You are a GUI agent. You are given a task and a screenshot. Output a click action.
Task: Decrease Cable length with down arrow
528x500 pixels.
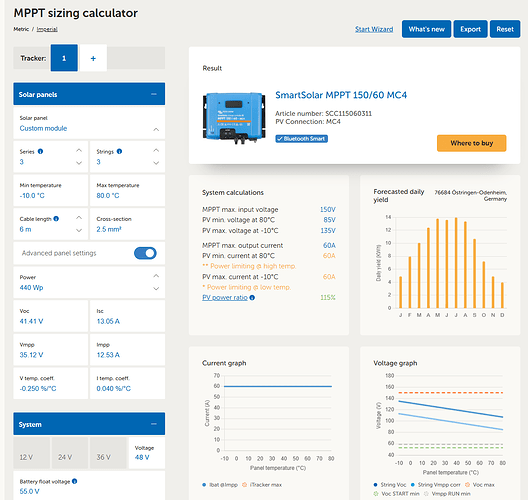[79, 230]
